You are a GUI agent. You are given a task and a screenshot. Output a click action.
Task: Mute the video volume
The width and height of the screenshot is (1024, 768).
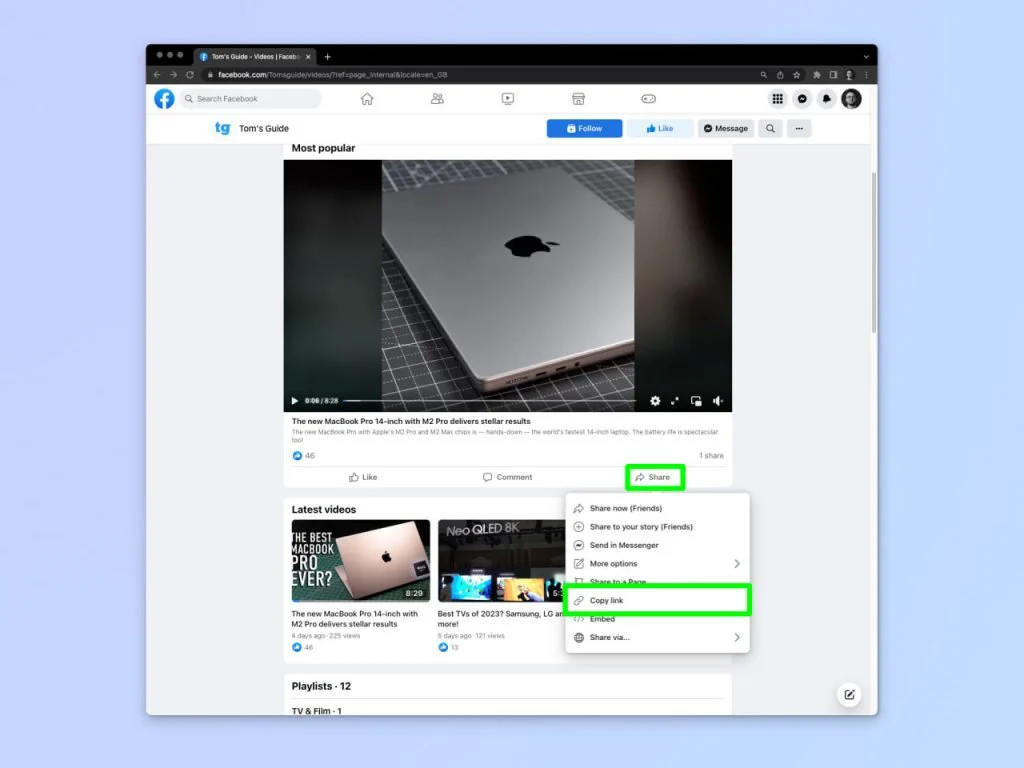718,401
